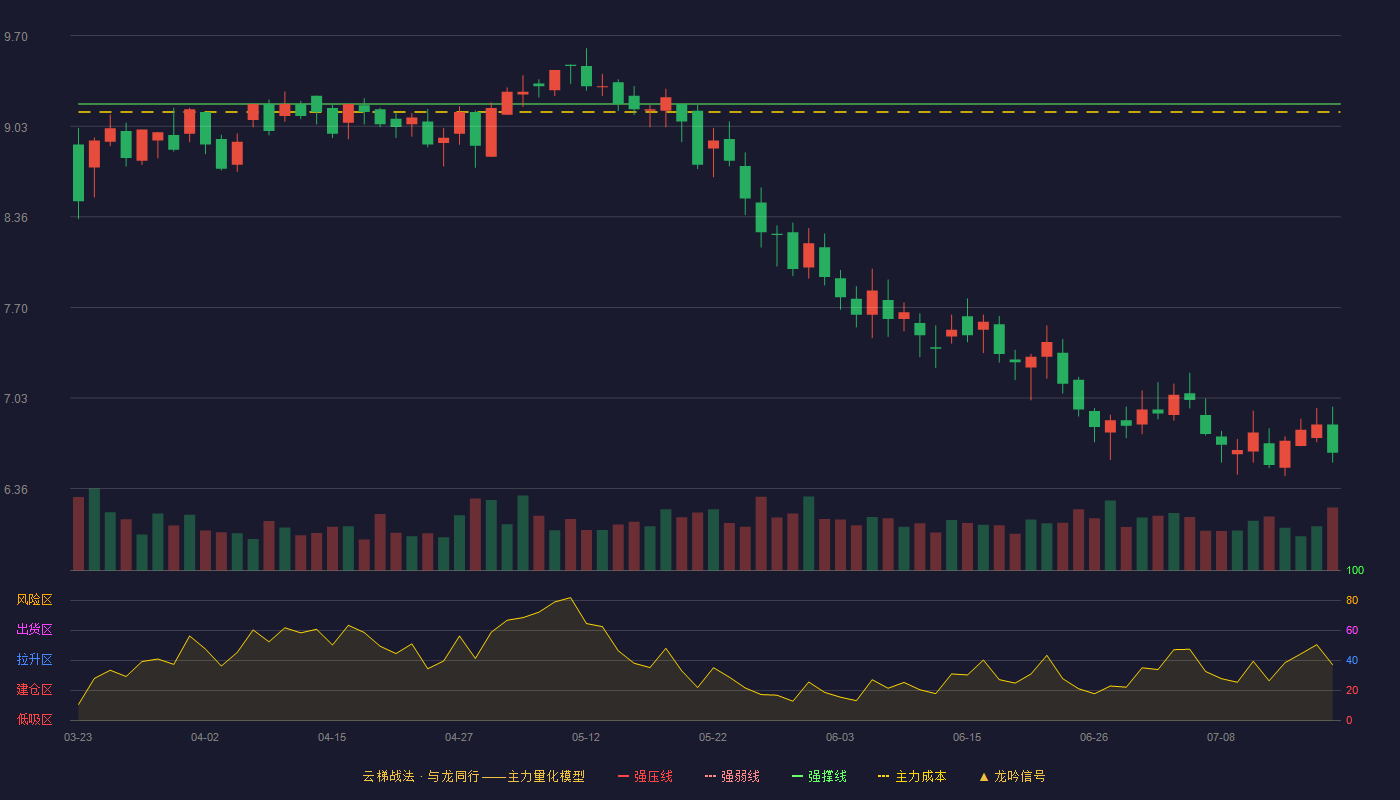Click the 6.36 price axis label

(x=16, y=490)
